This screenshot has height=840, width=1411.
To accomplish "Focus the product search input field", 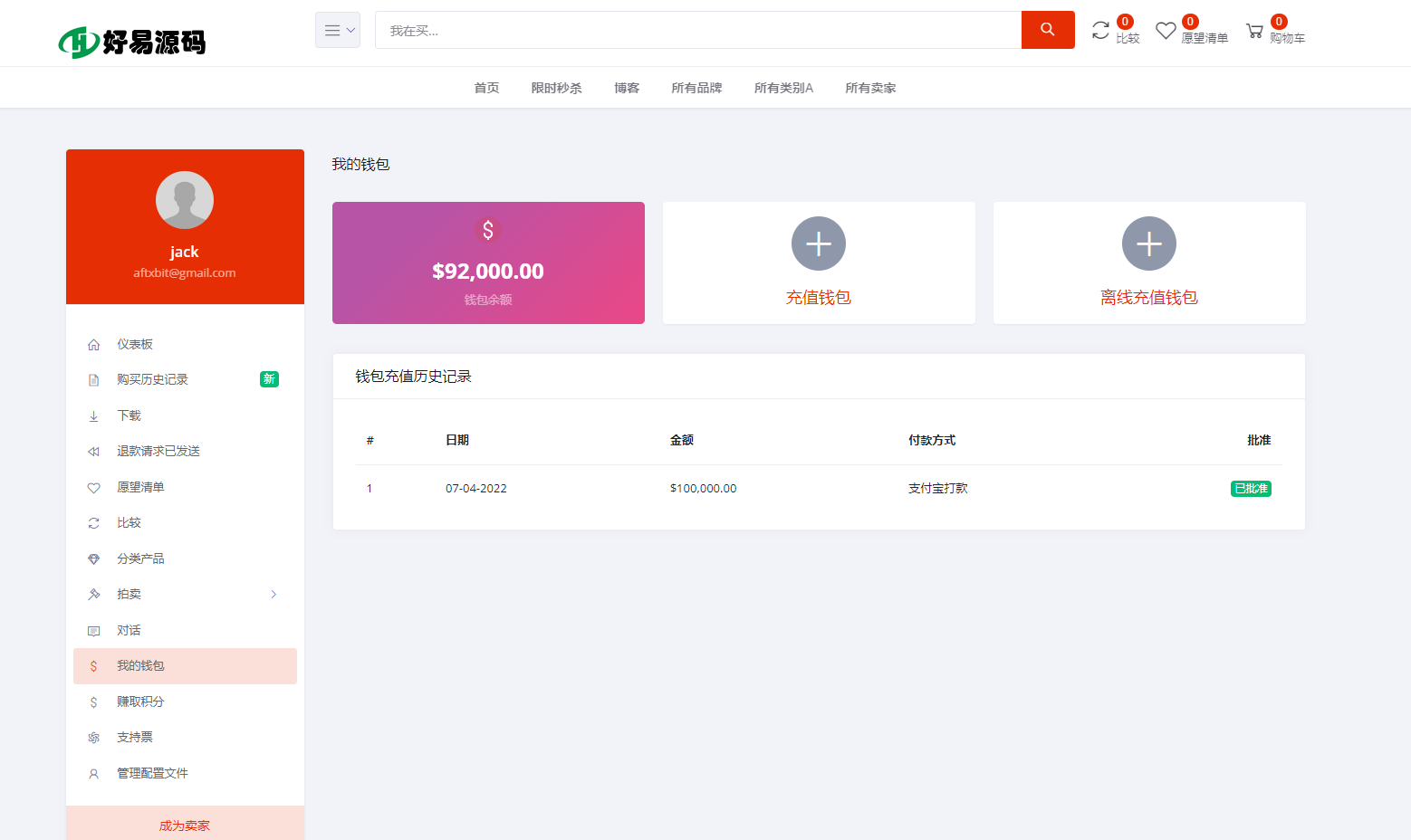I will click(698, 30).
